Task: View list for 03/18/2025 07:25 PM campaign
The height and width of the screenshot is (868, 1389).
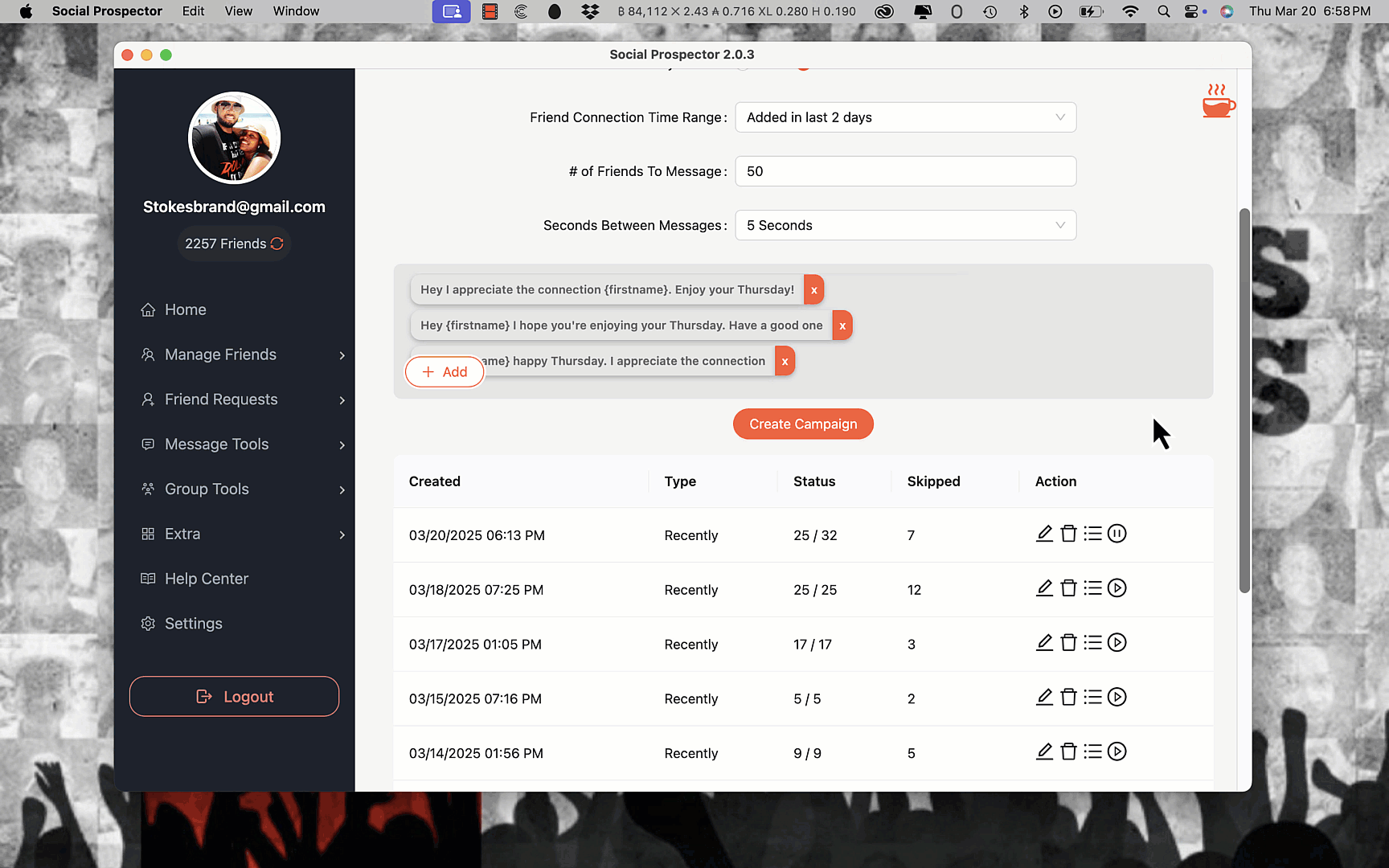Action: click(1092, 588)
